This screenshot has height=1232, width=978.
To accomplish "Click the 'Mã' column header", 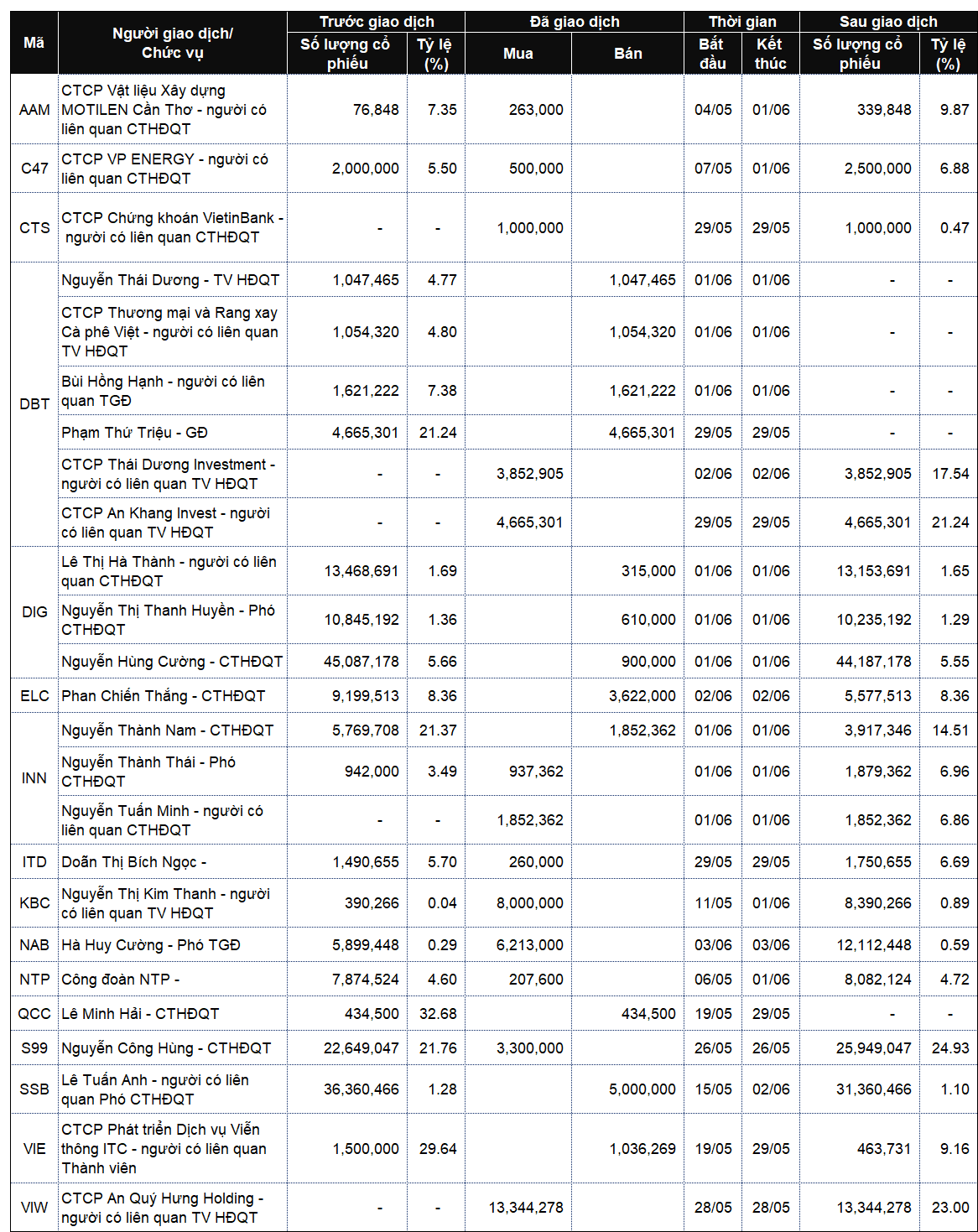I will click(34, 43).
